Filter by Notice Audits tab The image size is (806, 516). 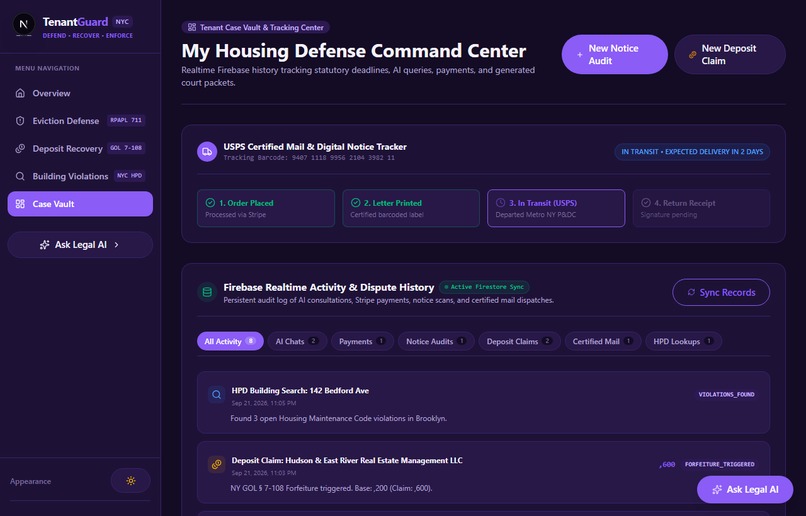[x=436, y=341]
